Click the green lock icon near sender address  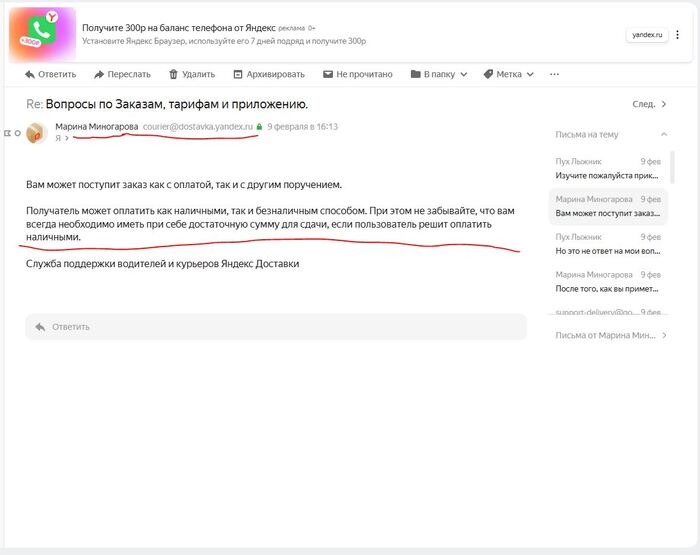(x=259, y=127)
